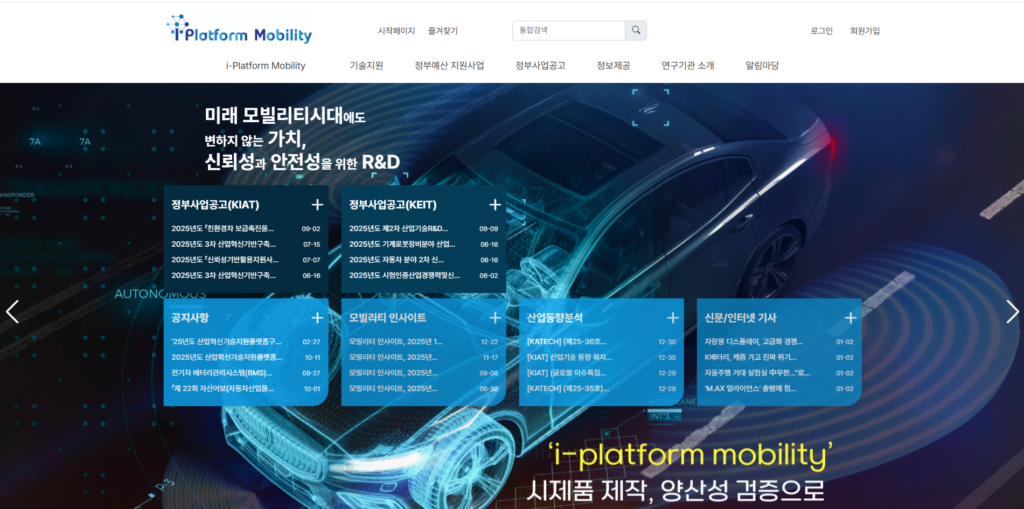
Task: Advance to next banner slide arrow
Action: [1012, 312]
